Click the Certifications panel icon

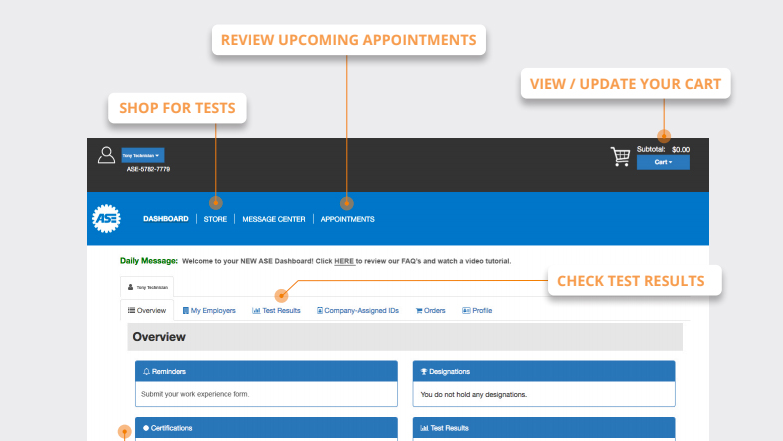point(146,428)
